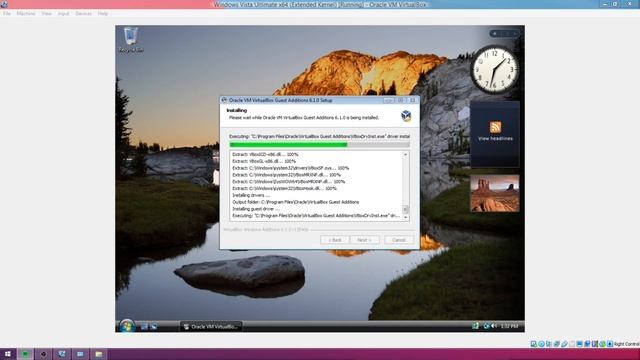Click the recording status icon
Screen dimensions: 640x360
(587, 344)
